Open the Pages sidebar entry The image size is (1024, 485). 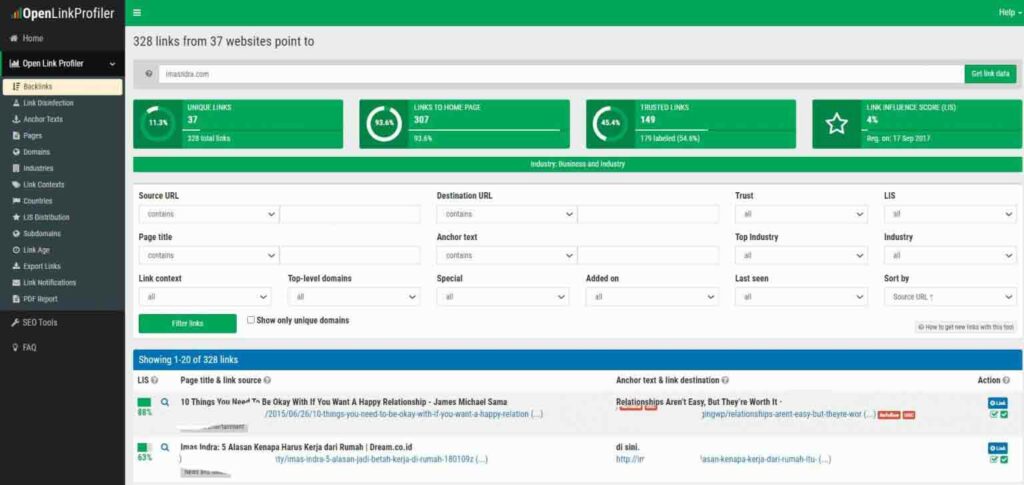tap(33, 136)
